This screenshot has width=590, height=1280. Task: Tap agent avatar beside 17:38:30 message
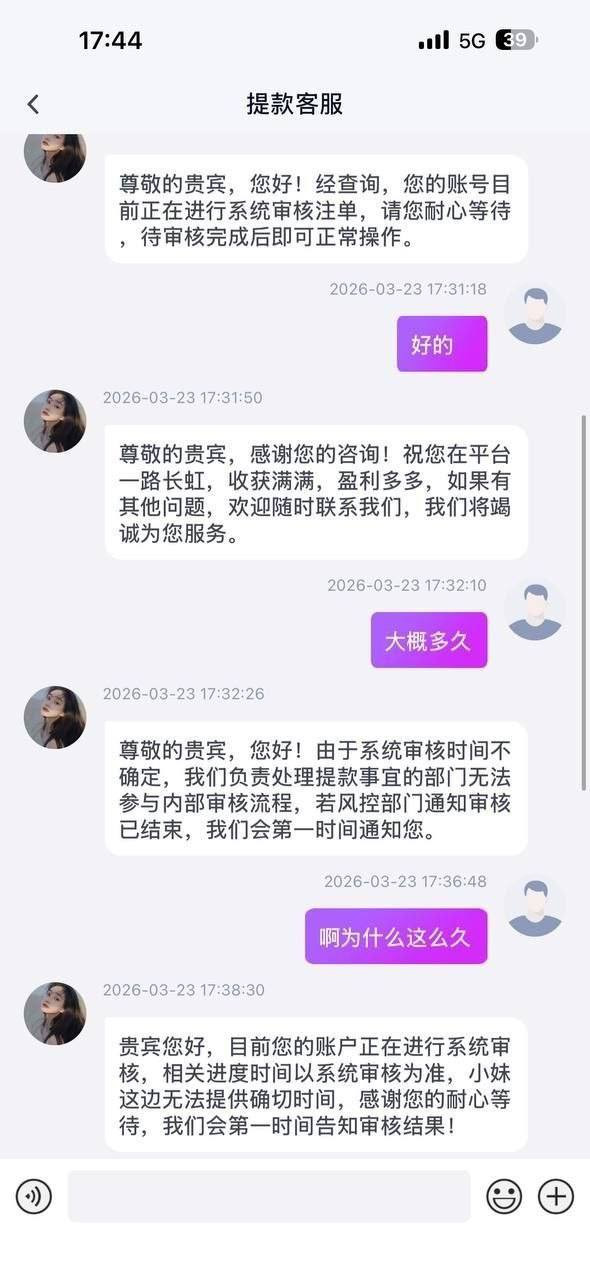tap(55, 1013)
